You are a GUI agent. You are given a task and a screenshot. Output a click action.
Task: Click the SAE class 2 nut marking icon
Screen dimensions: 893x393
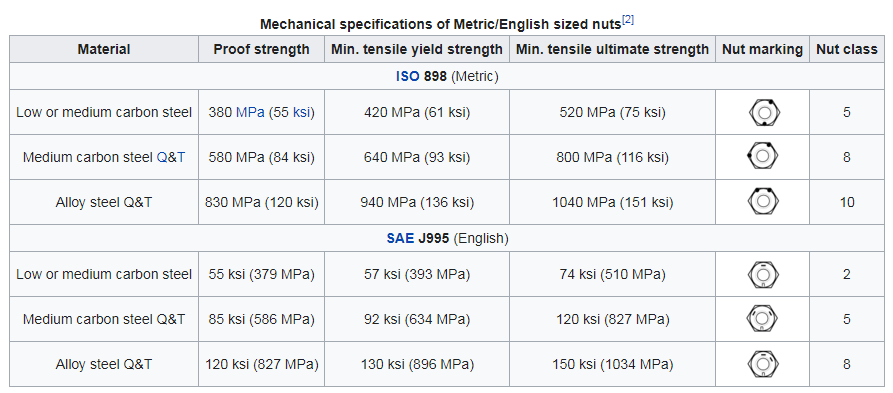[763, 275]
